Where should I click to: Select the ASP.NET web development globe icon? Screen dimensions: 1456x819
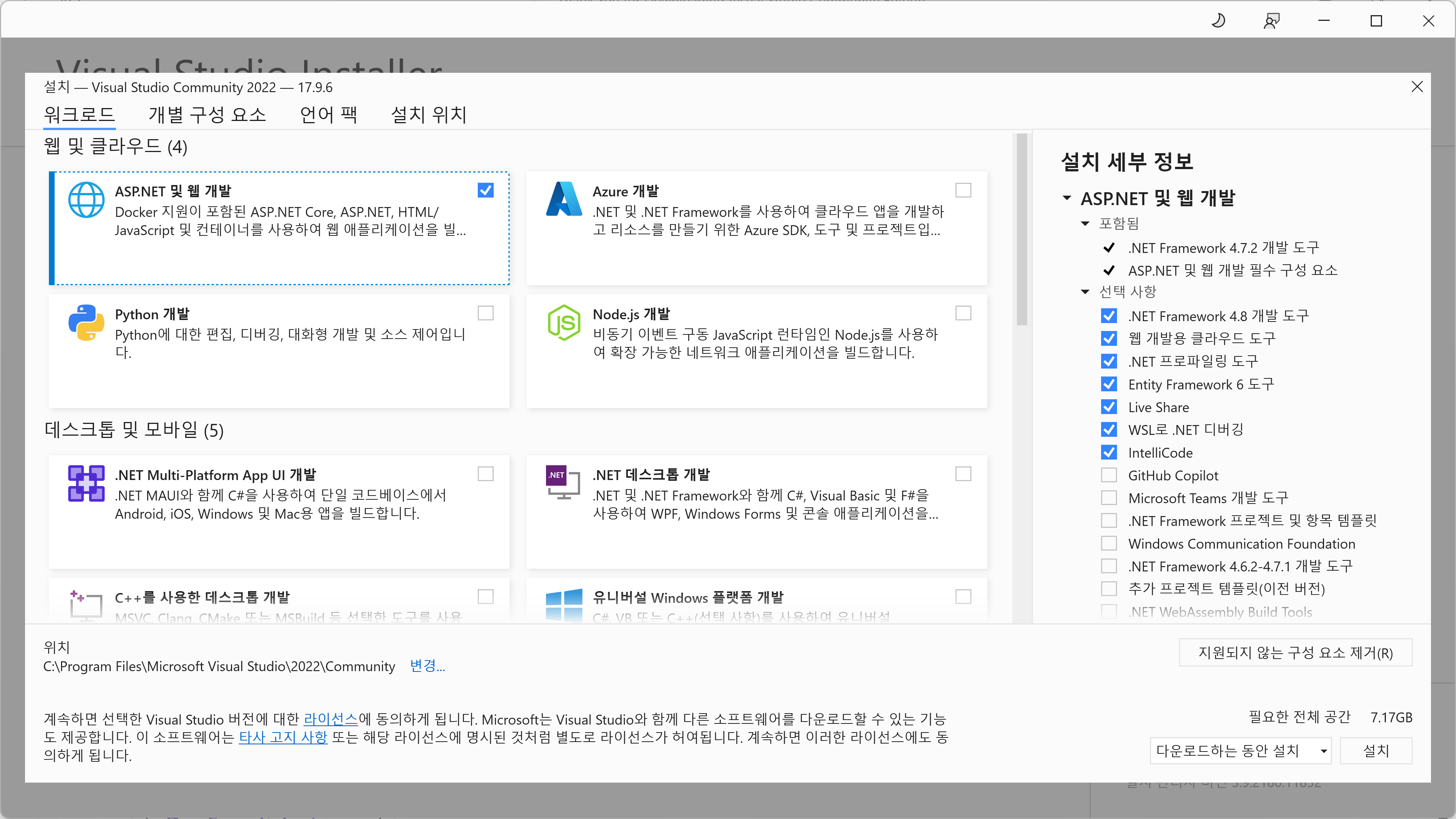click(86, 199)
